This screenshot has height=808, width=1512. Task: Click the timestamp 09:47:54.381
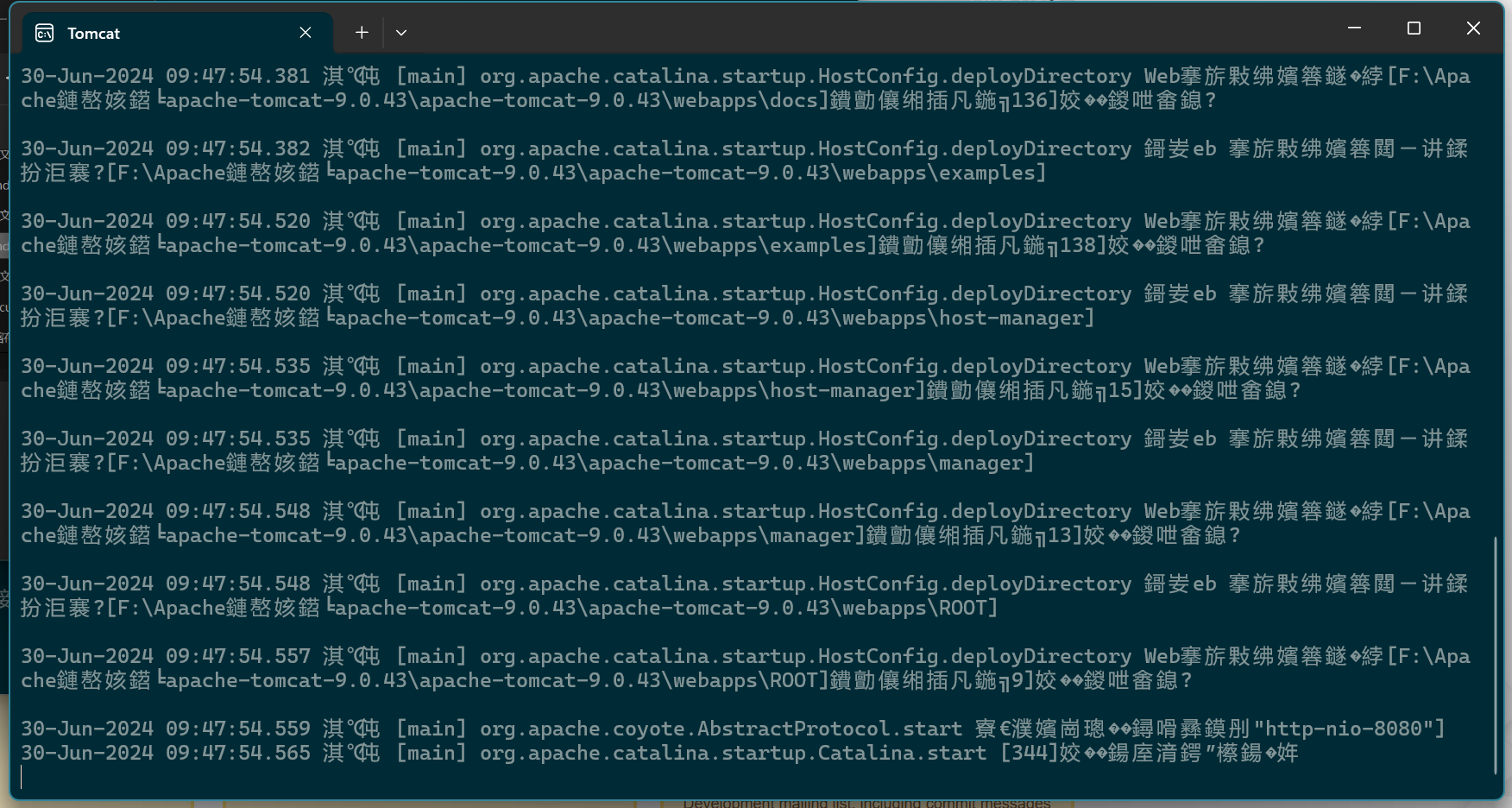click(238, 76)
